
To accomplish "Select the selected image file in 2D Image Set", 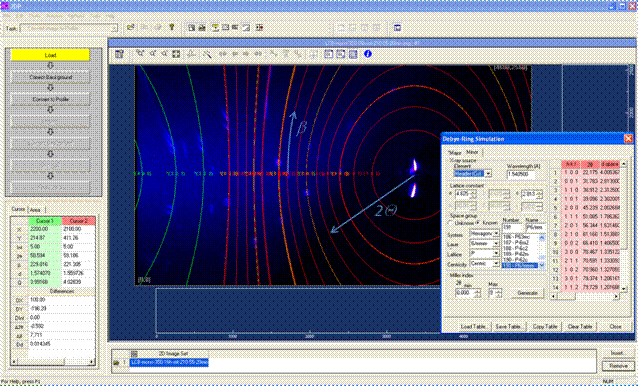I will click(x=169, y=362).
